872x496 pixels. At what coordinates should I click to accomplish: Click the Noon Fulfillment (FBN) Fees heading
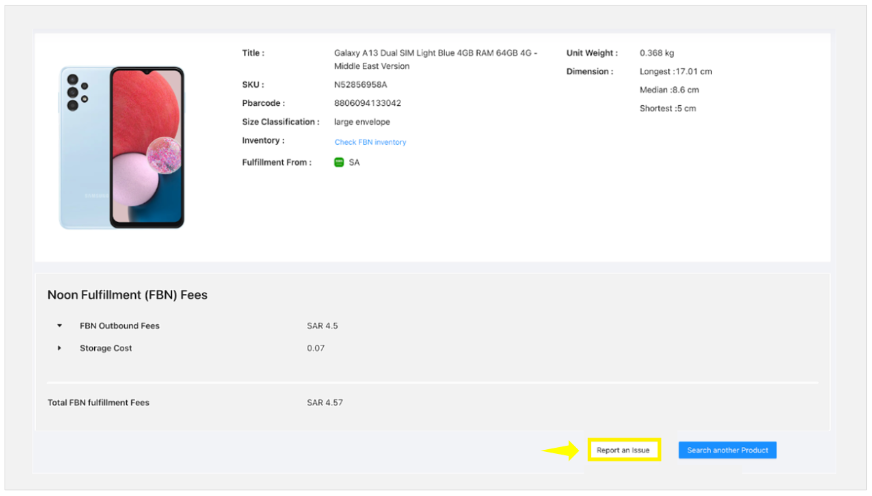(127, 295)
